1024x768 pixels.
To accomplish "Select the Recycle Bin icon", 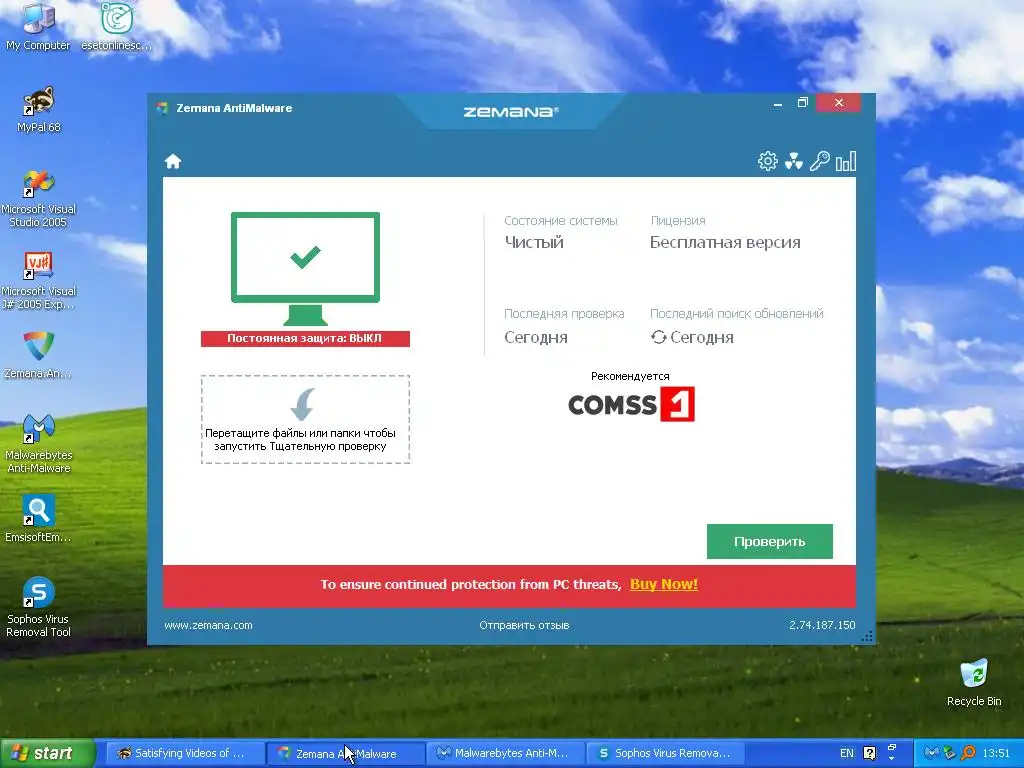I will [x=974, y=682].
